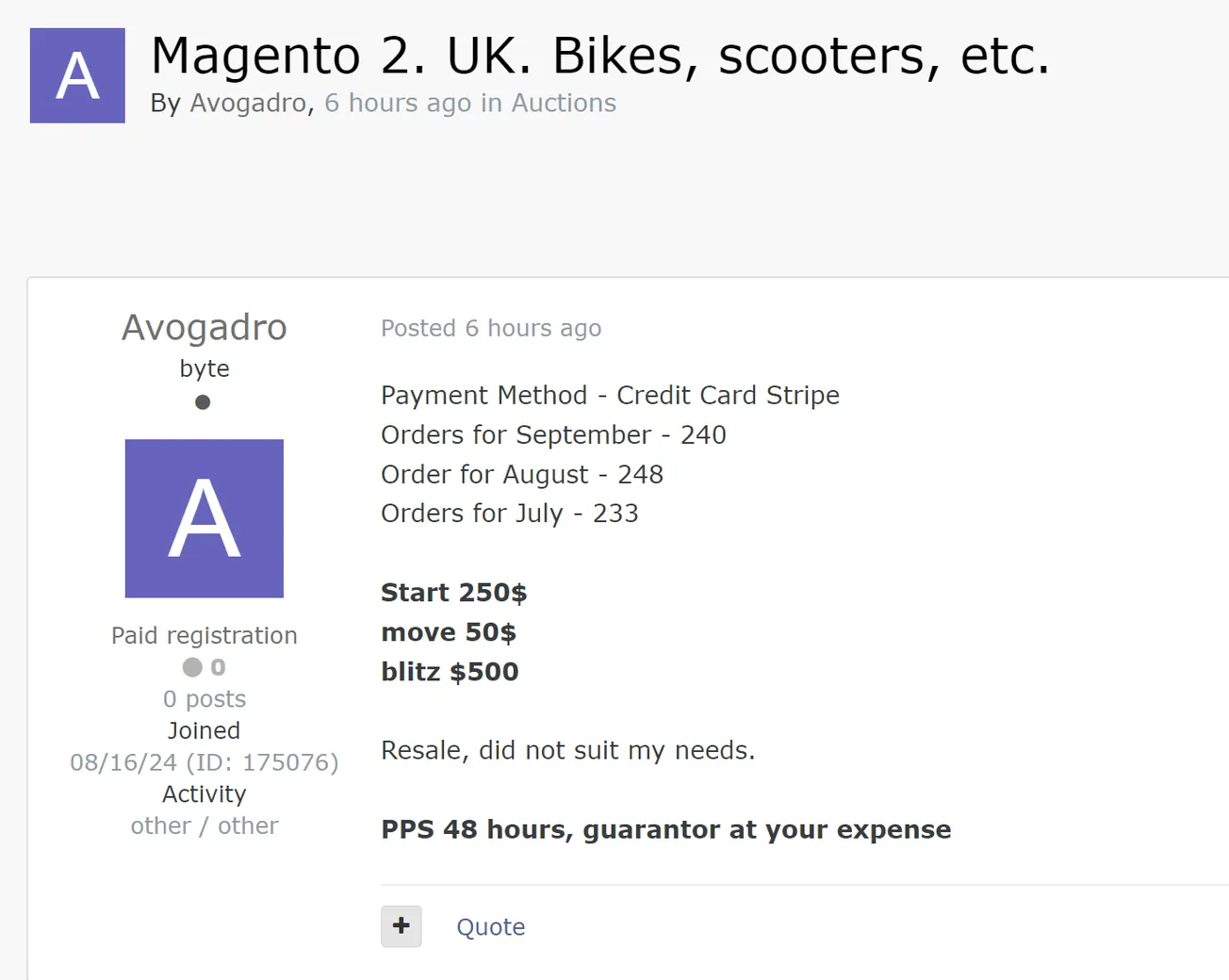Screen dimensions: 1229x980
Task: Click the "Payment Method - Credit Card Stripe" line
Action: 610,395
